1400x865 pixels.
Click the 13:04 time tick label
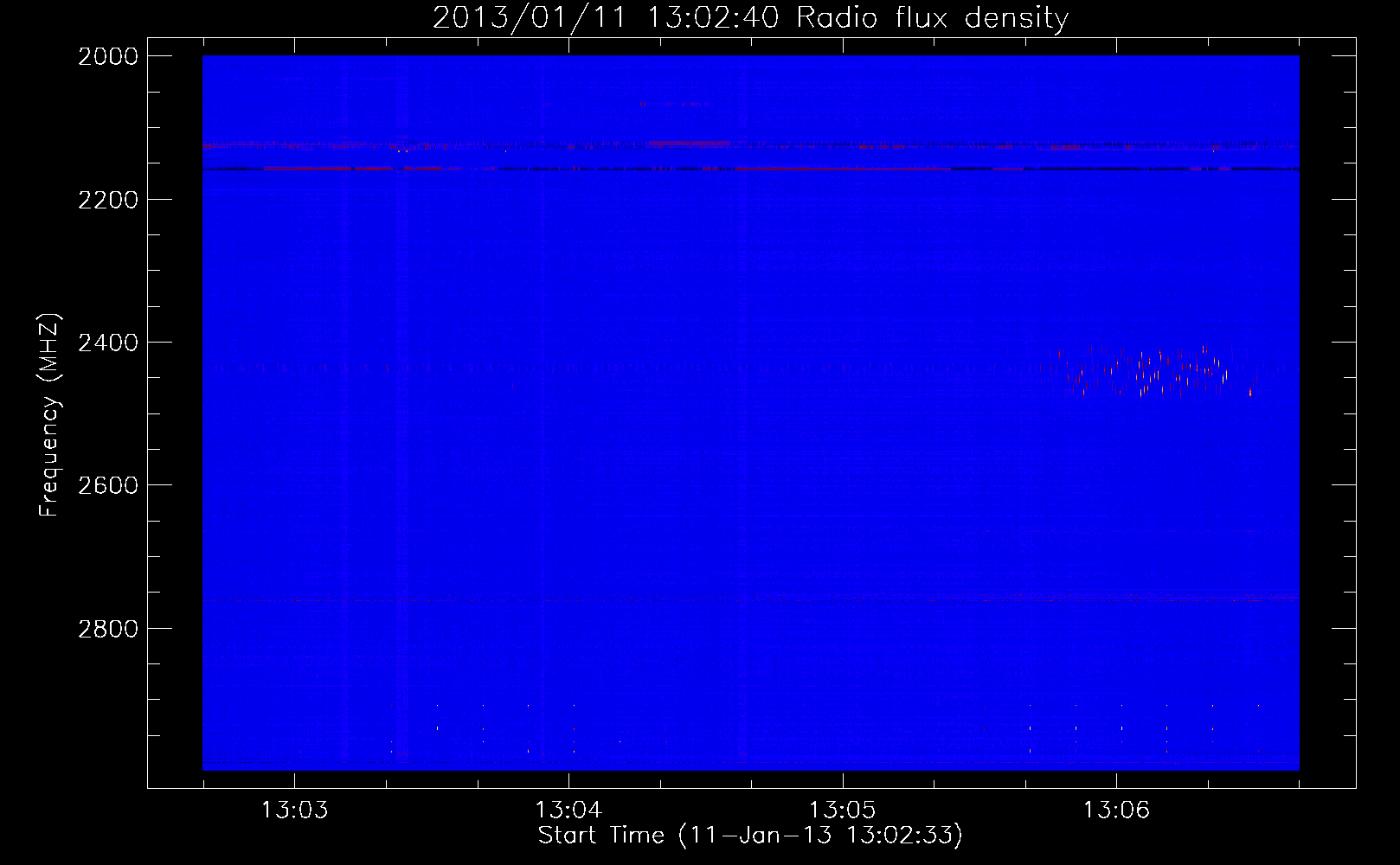[568, 810]
